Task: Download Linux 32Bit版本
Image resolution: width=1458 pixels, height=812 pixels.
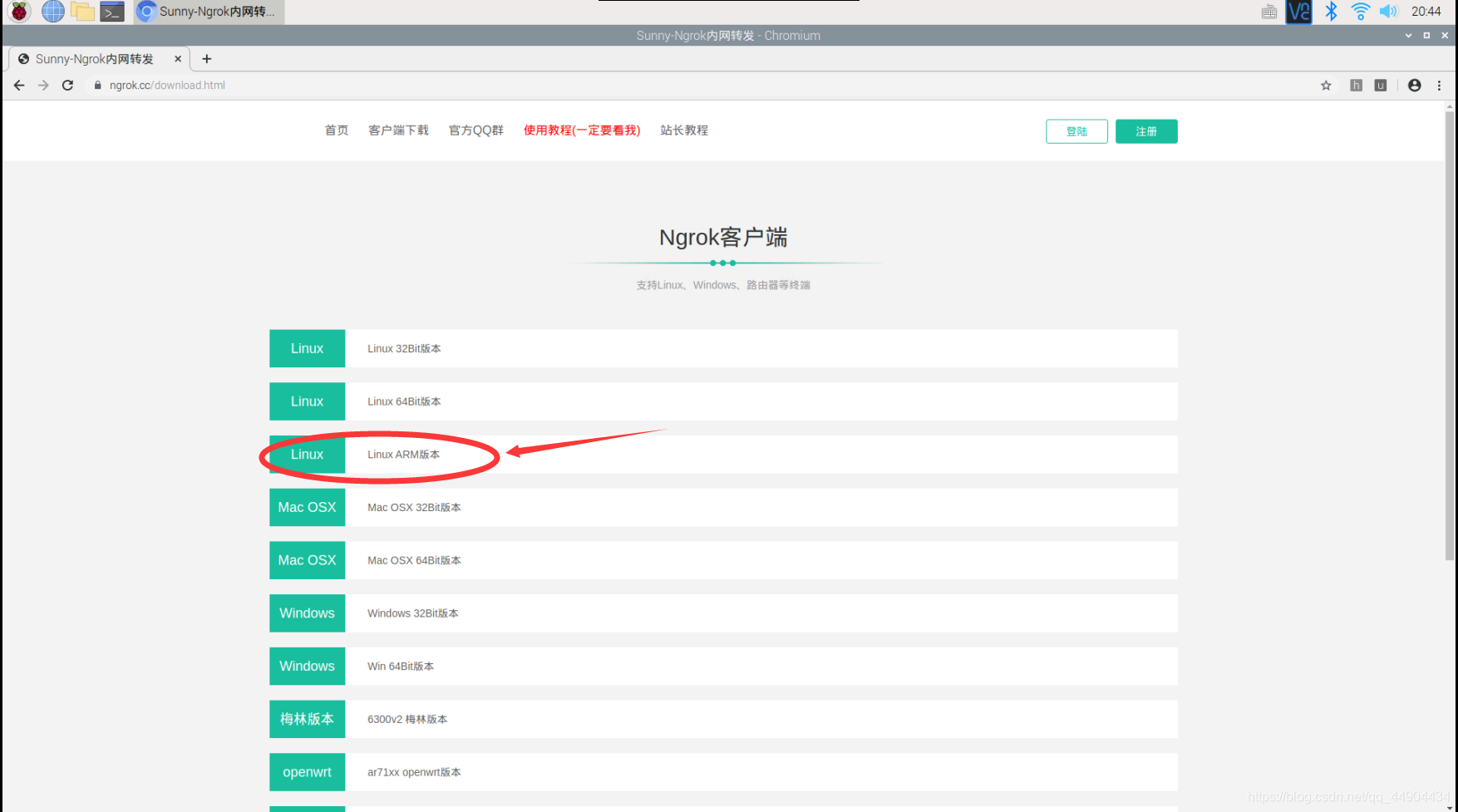Action: coord(404,348)
